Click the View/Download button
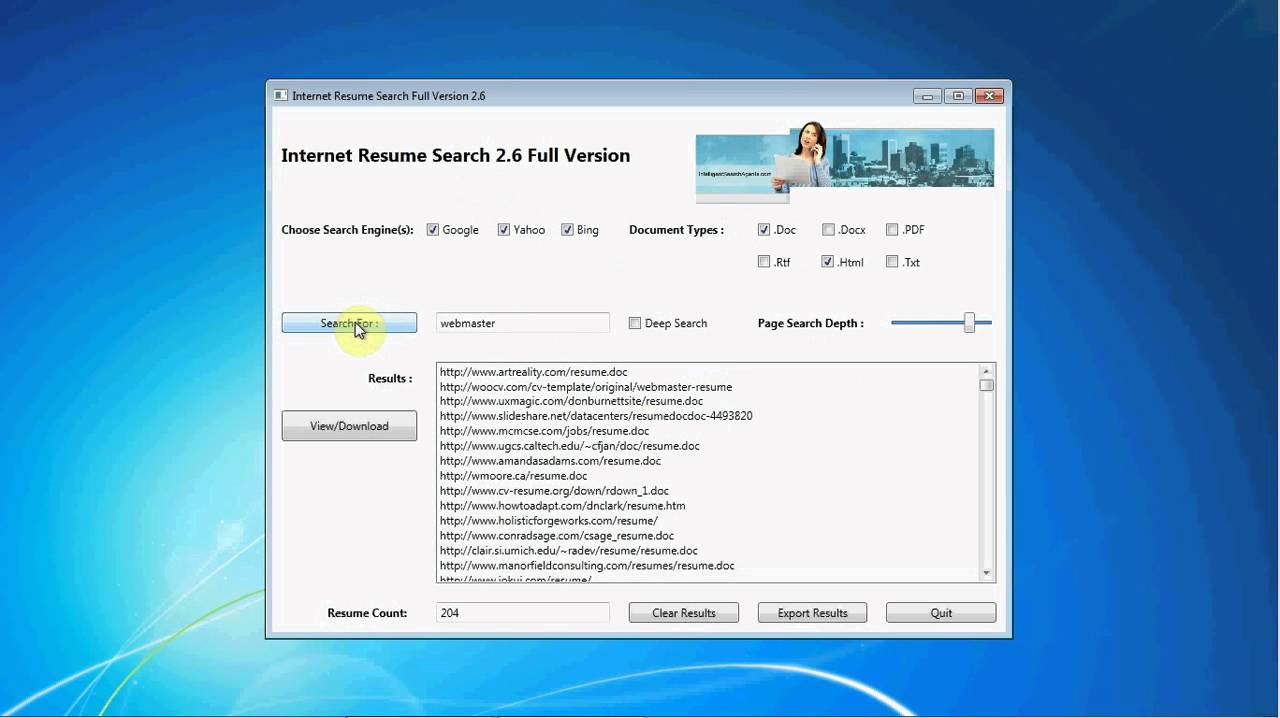 click(349, 426)
